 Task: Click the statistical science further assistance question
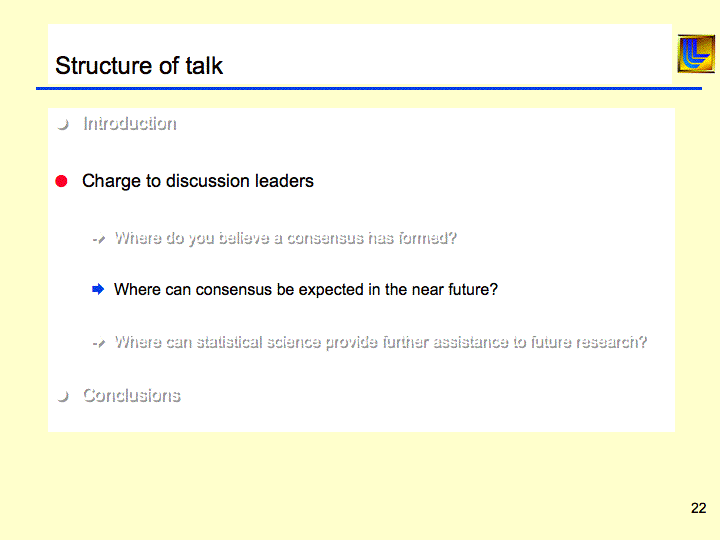380,342
